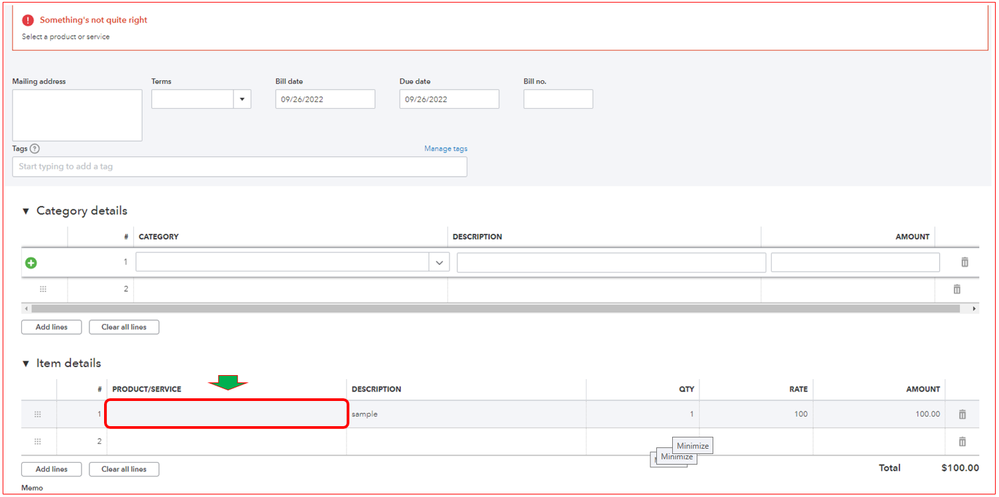Image resolution: width=999 pixels, height=497 pixels.
Task: Delete the sample item line with trash icon
Action: point(962,414)
